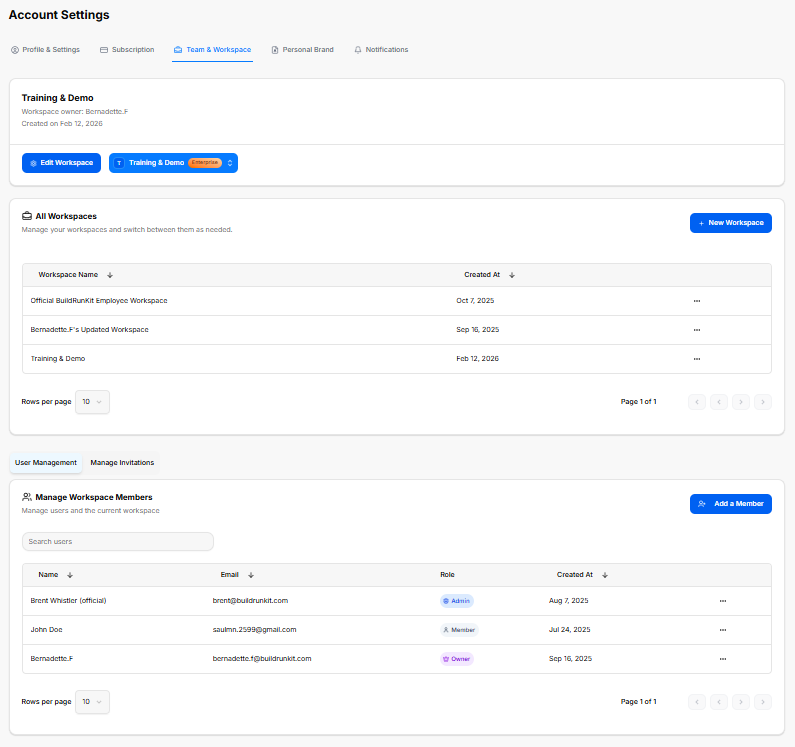
Task: Select Bernadette.F's Updated Workspace name
Action: pos(89,330)
